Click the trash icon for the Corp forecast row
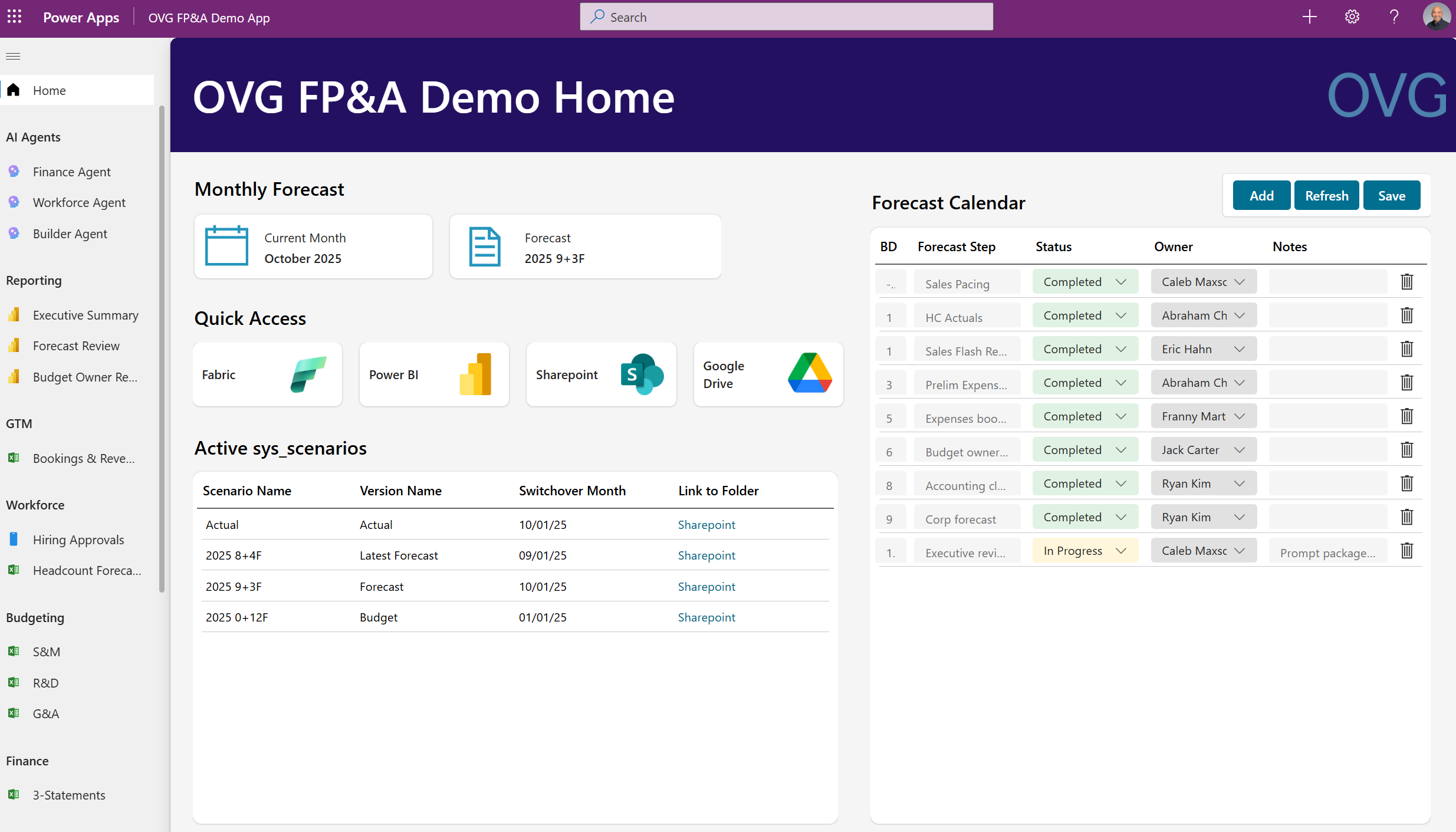 click(x=1406, y=517)
